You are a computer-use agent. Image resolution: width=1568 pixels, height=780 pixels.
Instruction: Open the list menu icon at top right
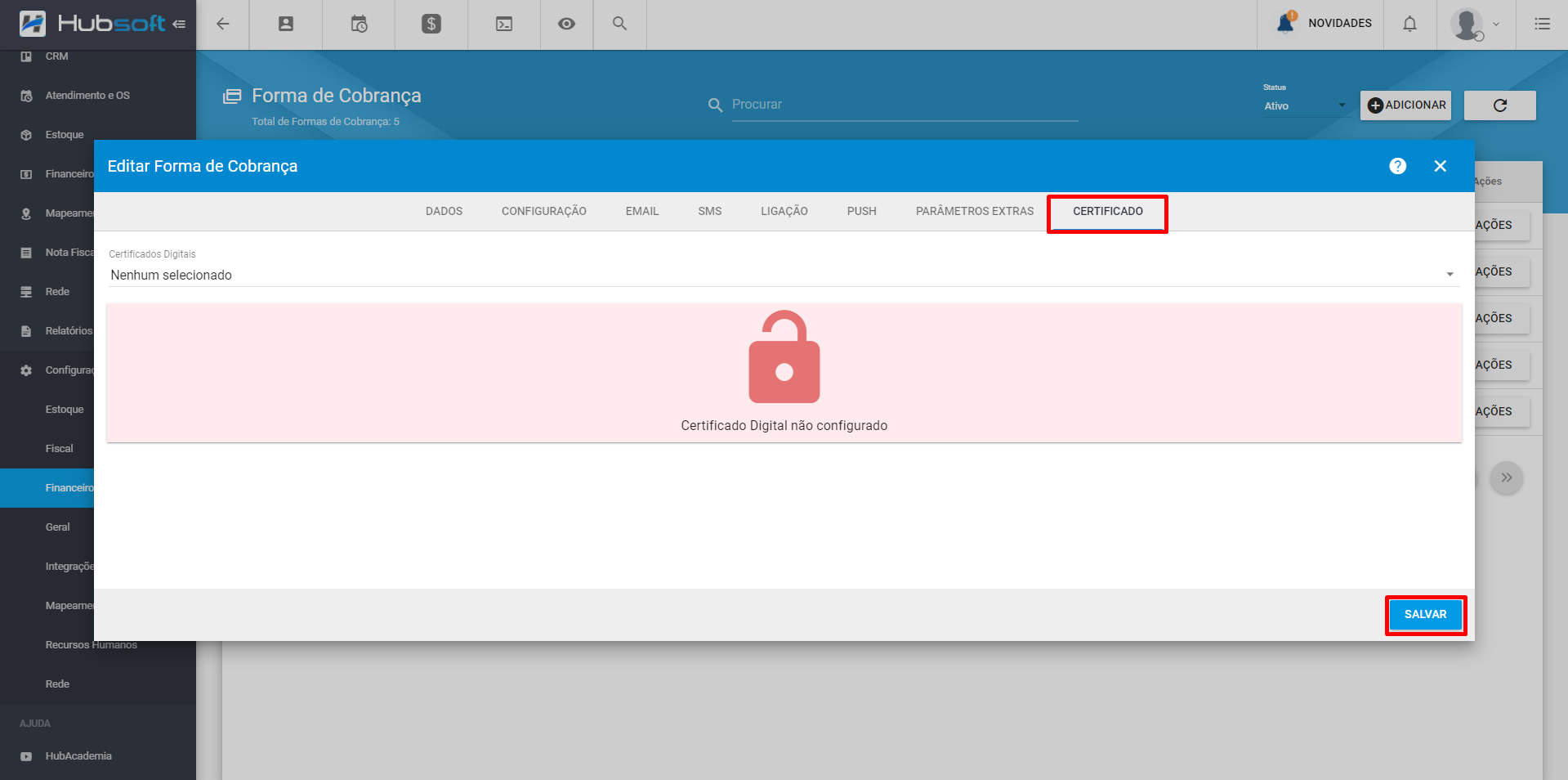[x=1542, y=24]
